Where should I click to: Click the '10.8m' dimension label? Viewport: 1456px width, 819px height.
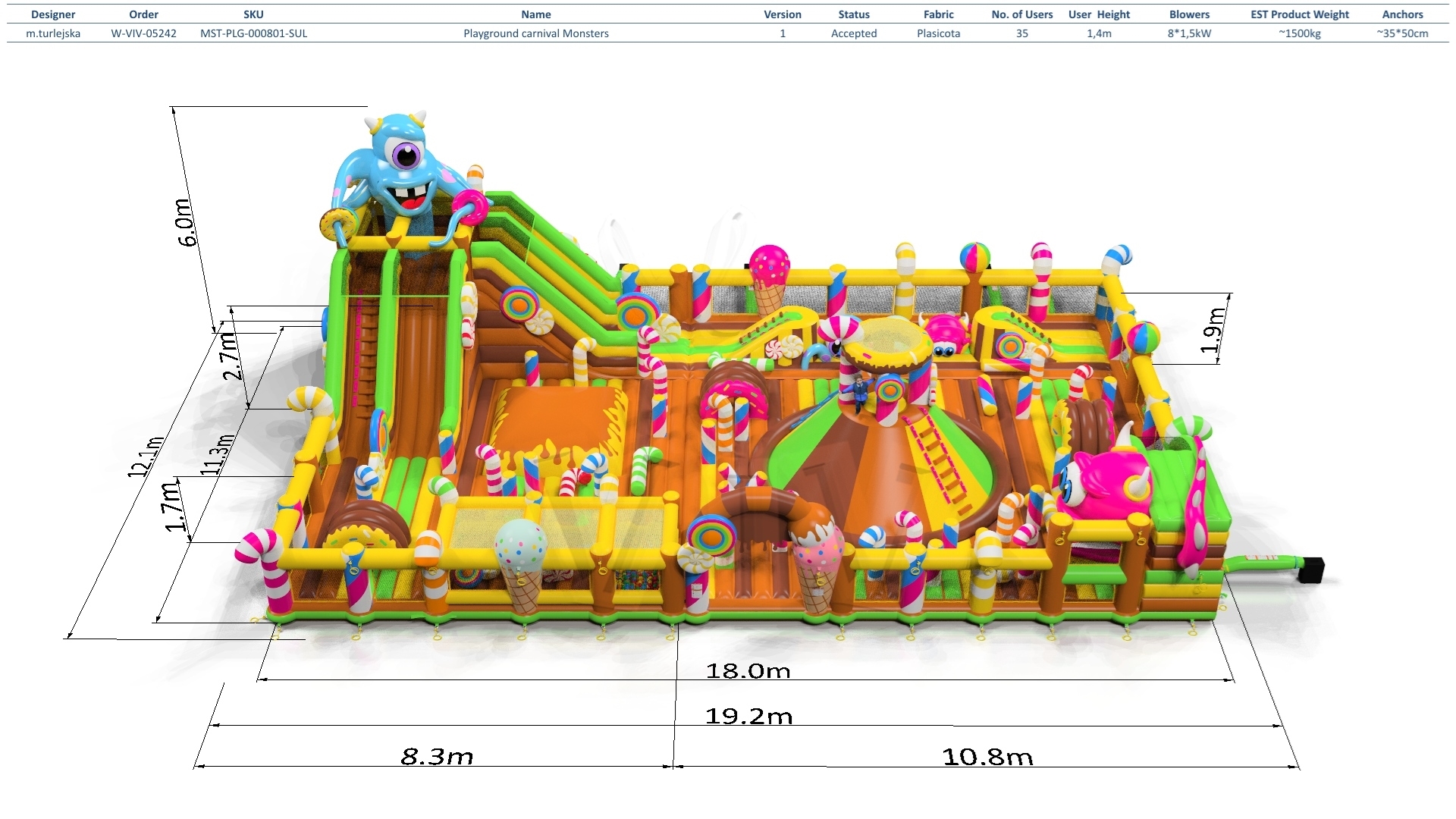[x=987, y=757]
